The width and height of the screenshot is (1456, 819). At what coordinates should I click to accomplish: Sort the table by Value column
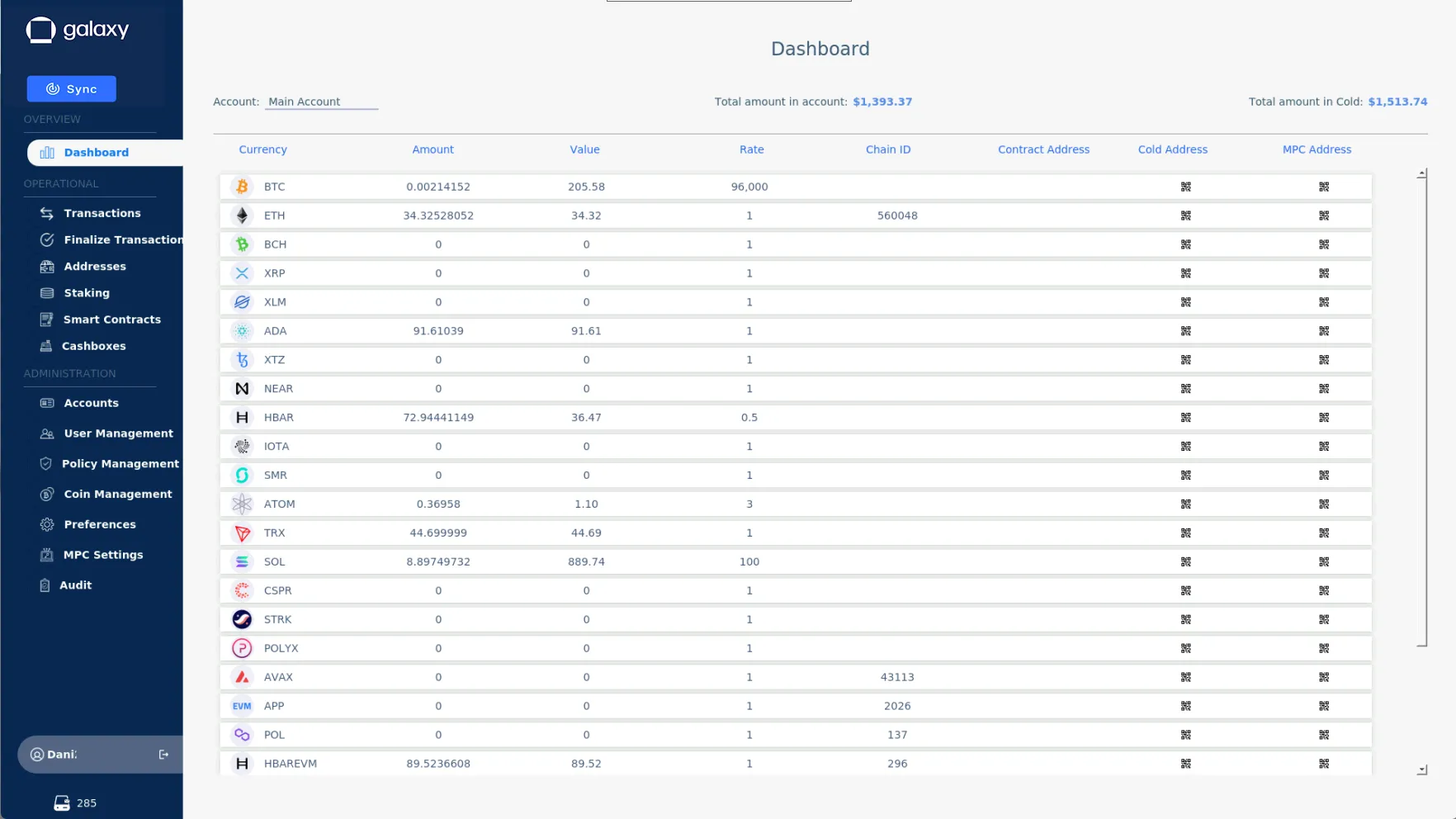pos(584,149)
